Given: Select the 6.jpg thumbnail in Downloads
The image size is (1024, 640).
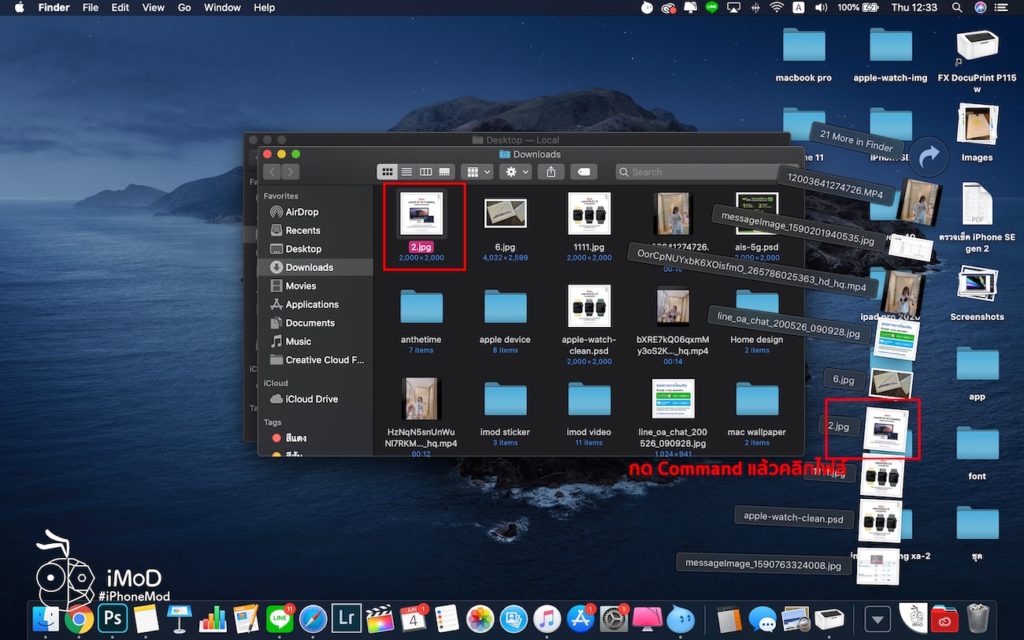Looking at the screenshot, I should point(505,214).
